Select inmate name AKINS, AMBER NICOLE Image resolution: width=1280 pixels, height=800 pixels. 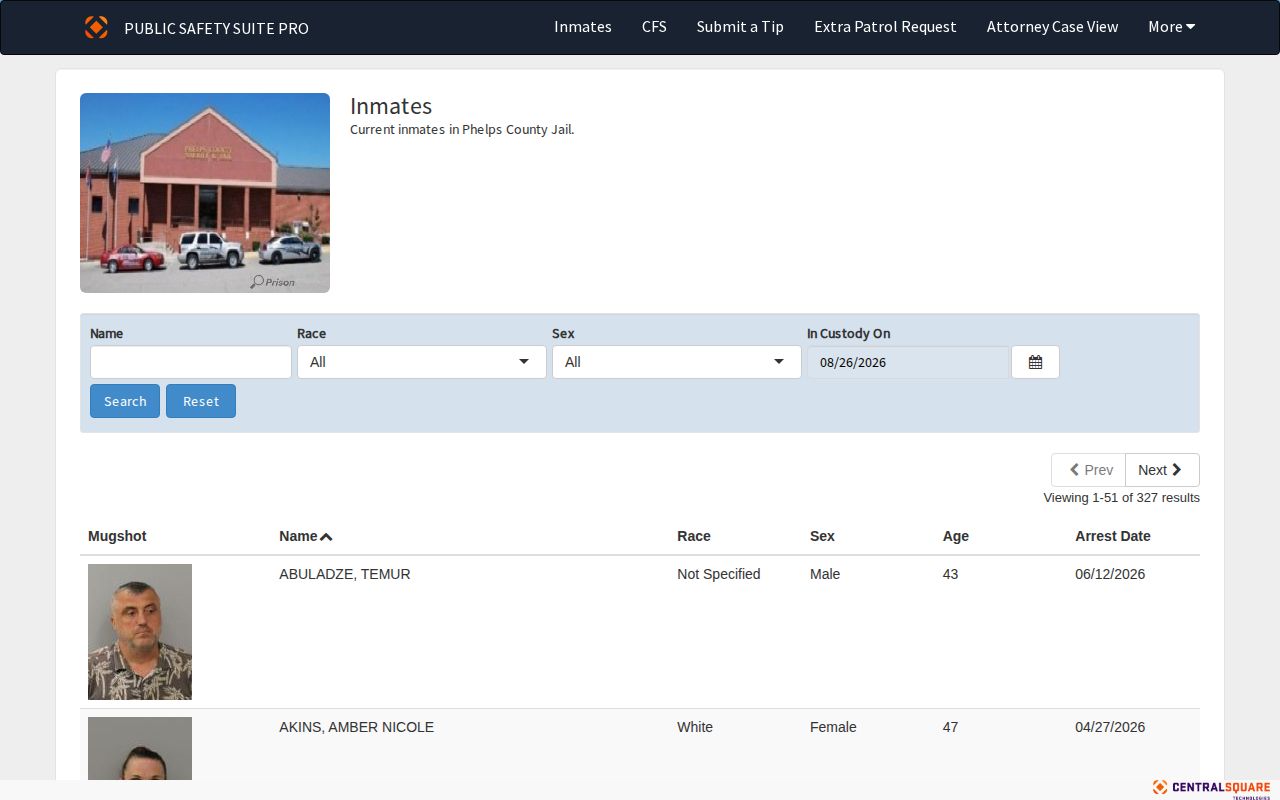(357, 727)
